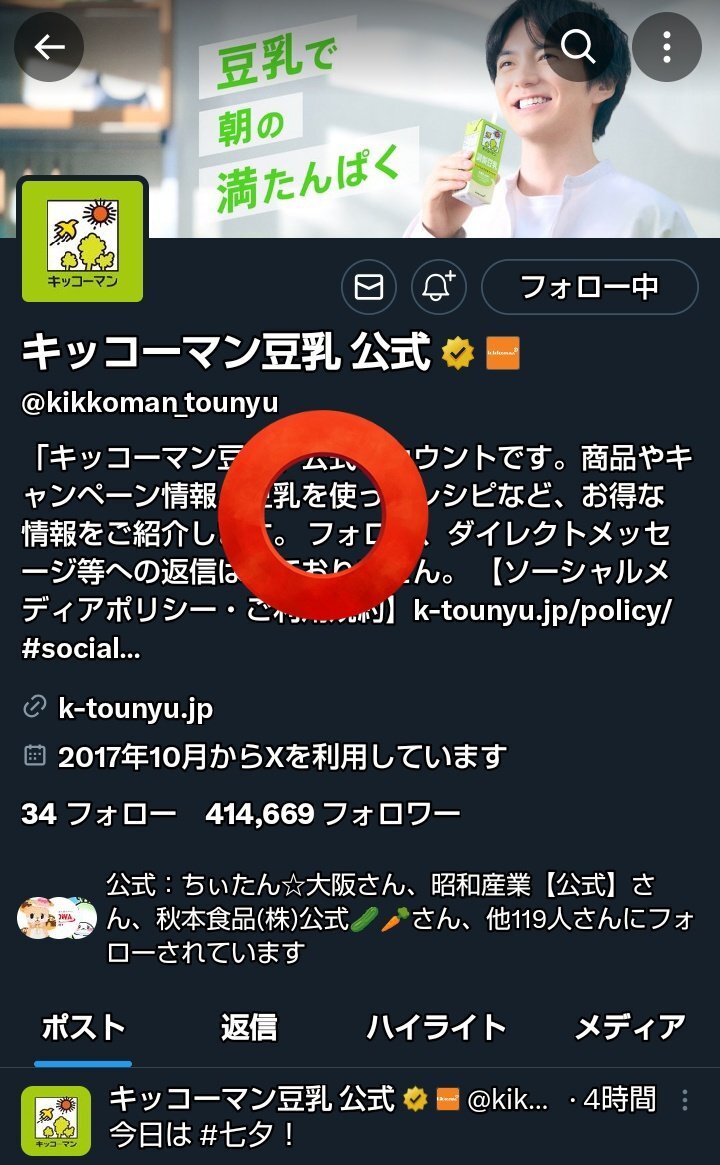Viewport: 720px width, 1165px height.
Task: Switch to the 返信 tab
Action: point(249,1028)
